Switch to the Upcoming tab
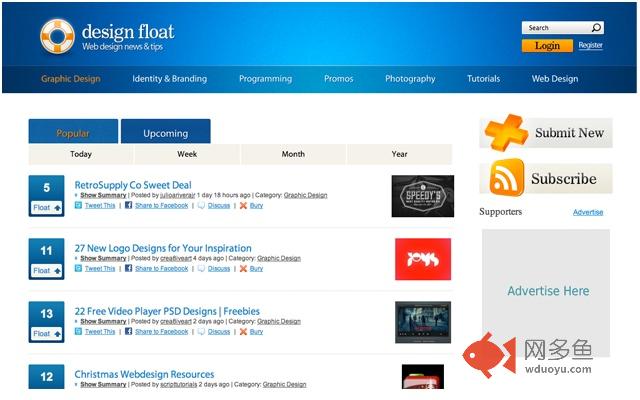Viewport: 640px width, 400px height. tap(166, 131)
